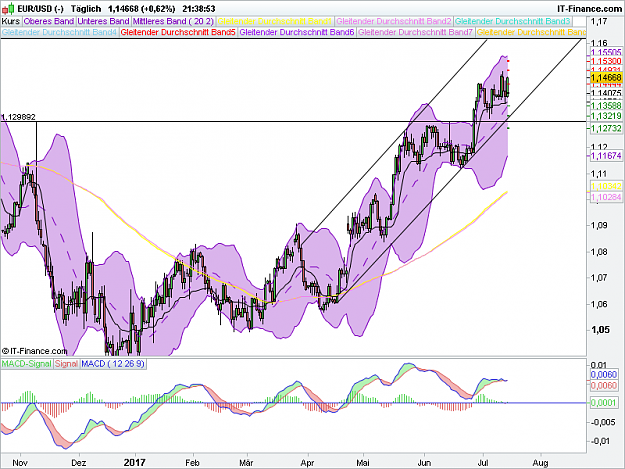Screen dimensions: 625x469
Task: Click the green 0,0001 histogram value tag
Action: tap(603, 403)
